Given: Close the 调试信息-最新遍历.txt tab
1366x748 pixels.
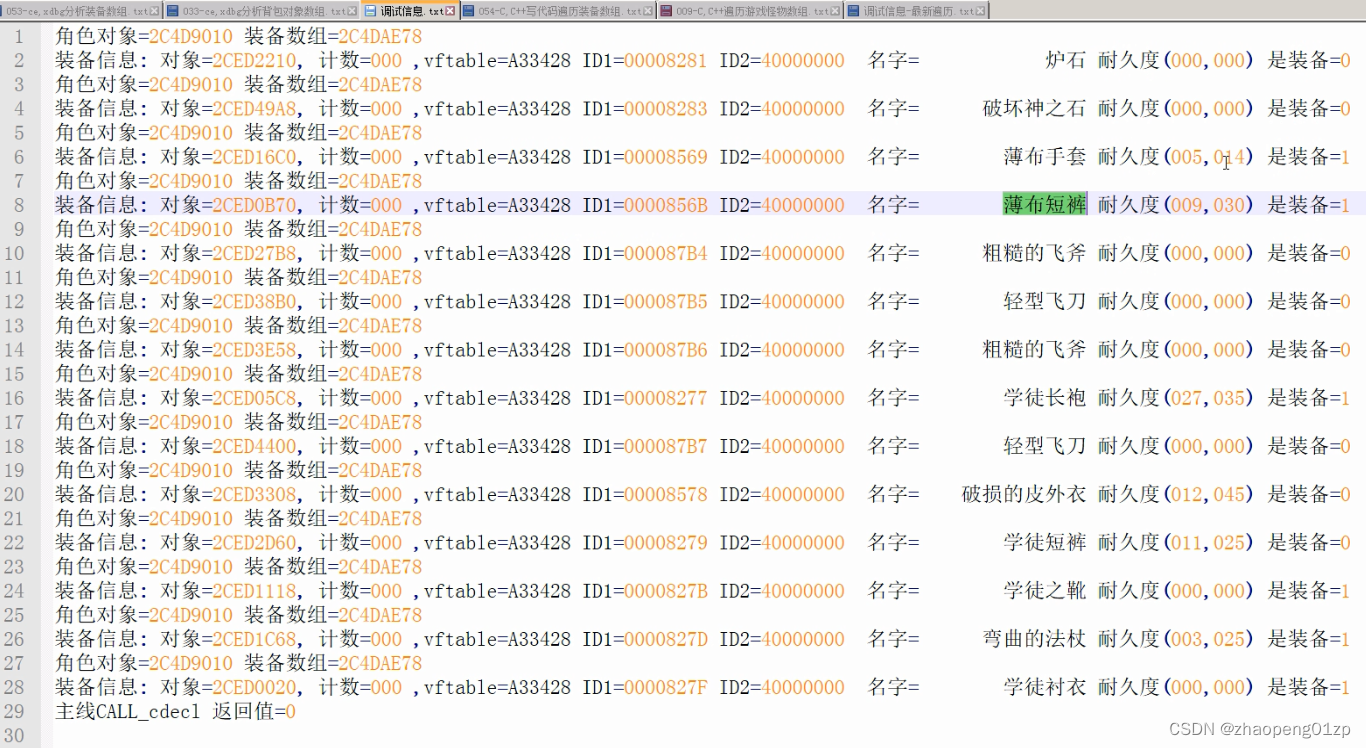Looking at the screenshot, I should 981,11.
